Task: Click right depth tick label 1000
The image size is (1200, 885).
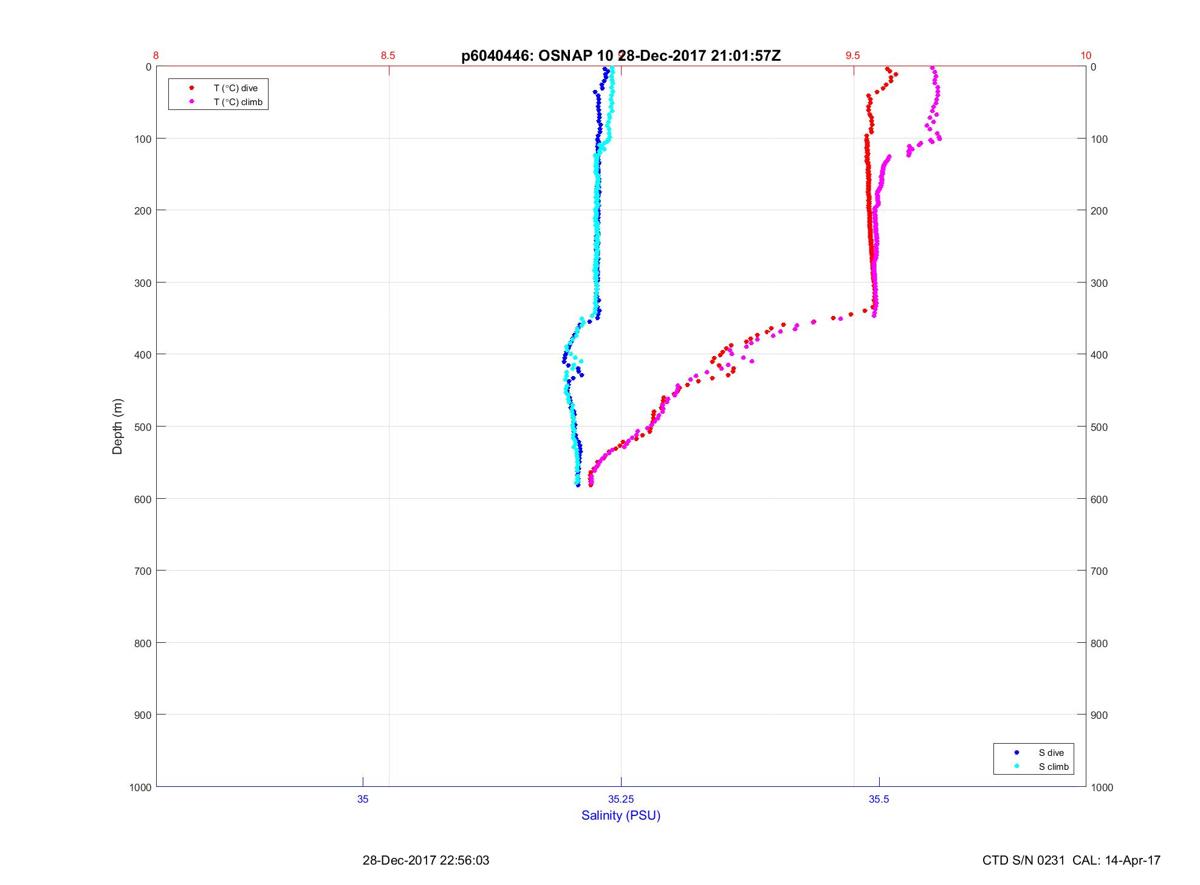Action: coord(1103,787)
